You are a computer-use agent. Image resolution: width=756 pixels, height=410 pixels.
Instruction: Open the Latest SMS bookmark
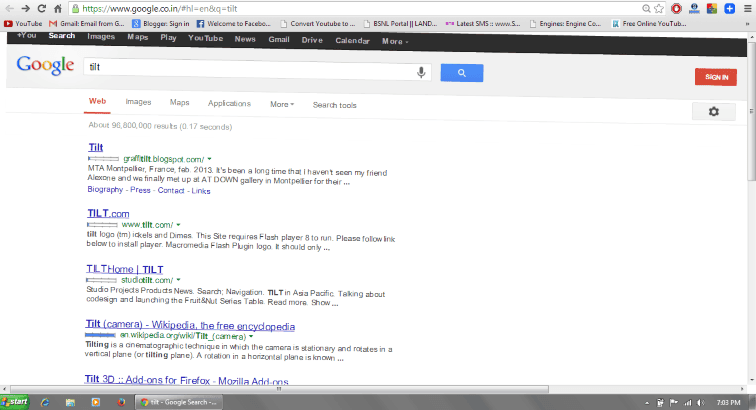pyautogui.click(x=483, y=23)
